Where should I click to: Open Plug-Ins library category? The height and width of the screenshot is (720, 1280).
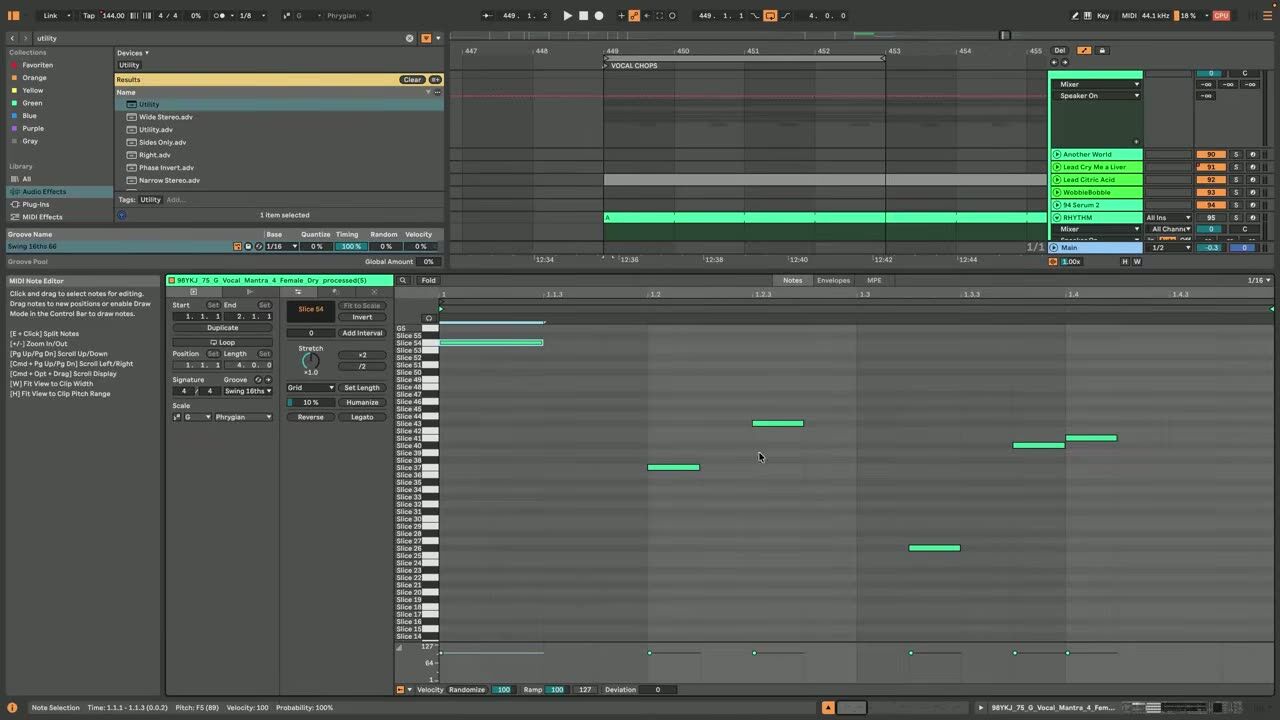pyautogui.click(x=36, y=204)
